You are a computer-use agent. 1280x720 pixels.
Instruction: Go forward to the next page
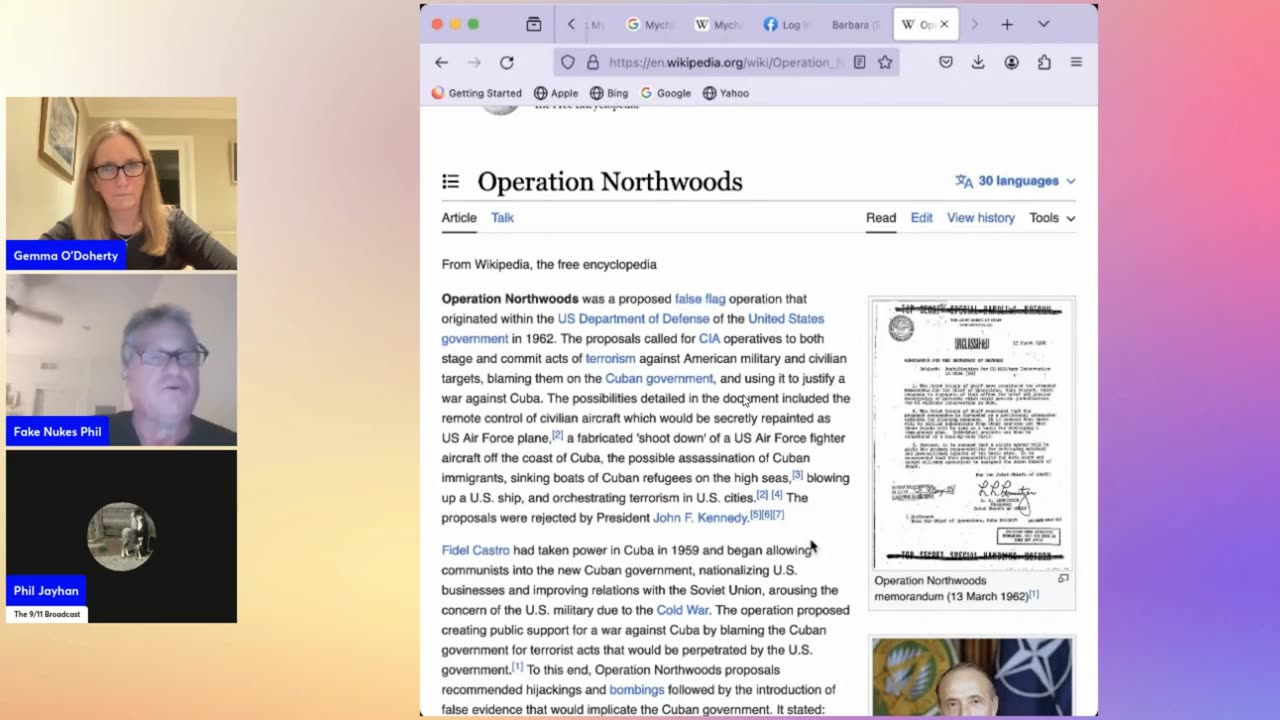pos(474,62)
